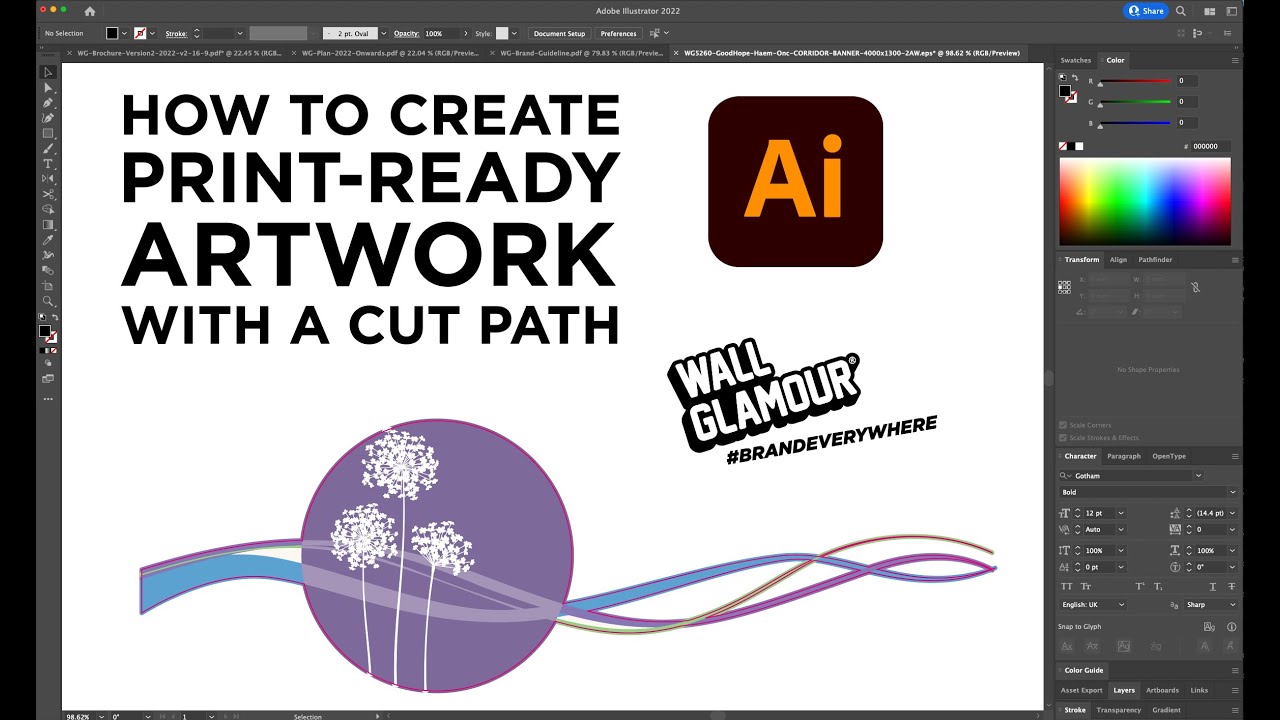Switch to the Artboards tab
This screenshot has height=720, width=1280.
1162,690
